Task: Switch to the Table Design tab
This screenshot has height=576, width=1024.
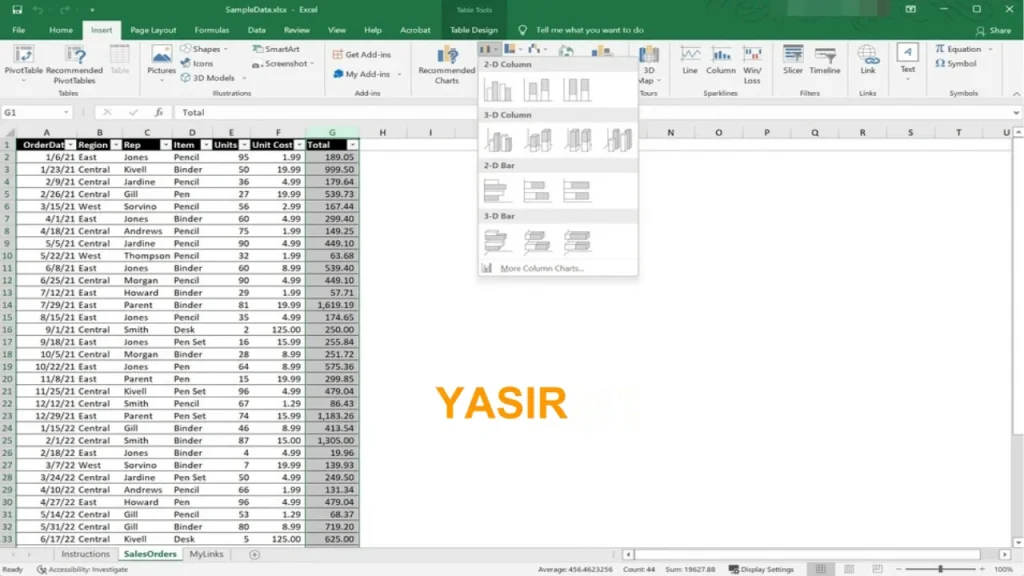Action: click(473, 30)
